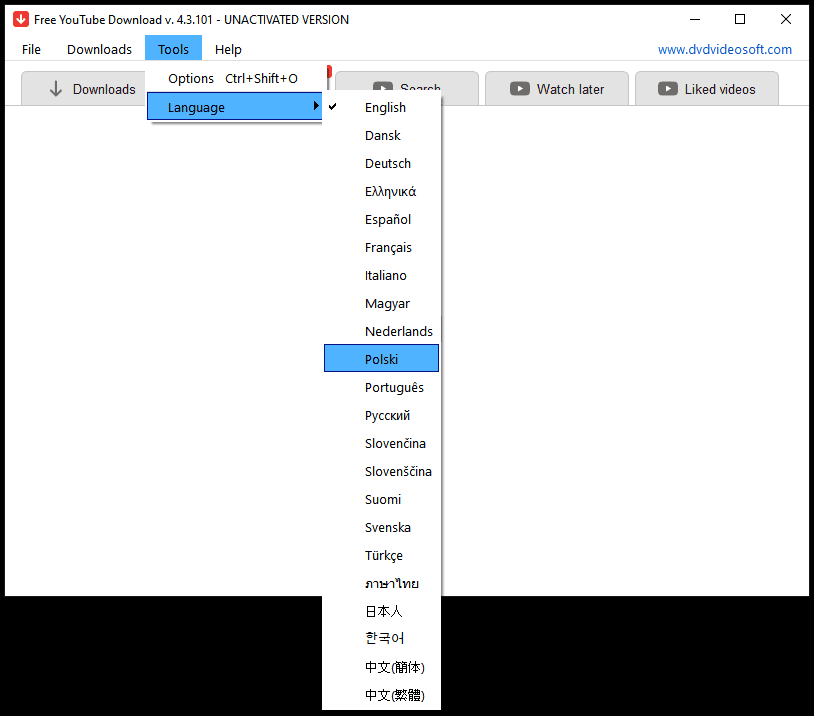Choose Deutsch language
This screenshot has height=716, width=814.
[382, 164]
